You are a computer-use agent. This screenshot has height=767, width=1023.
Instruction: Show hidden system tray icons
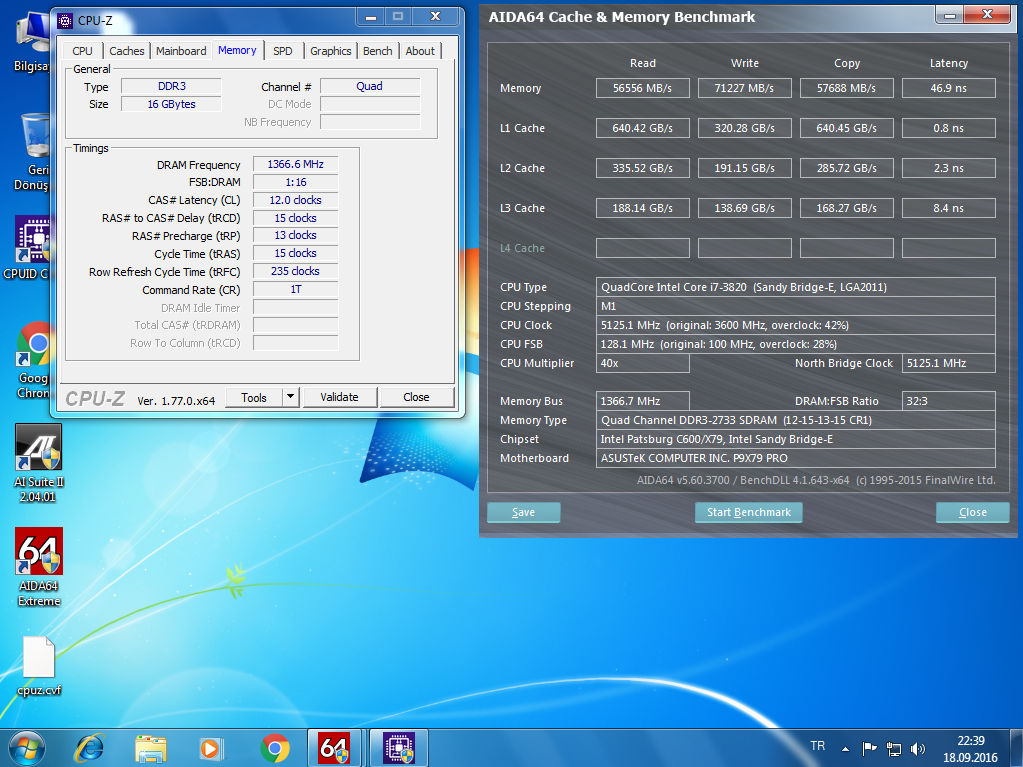tap(846, 749)
